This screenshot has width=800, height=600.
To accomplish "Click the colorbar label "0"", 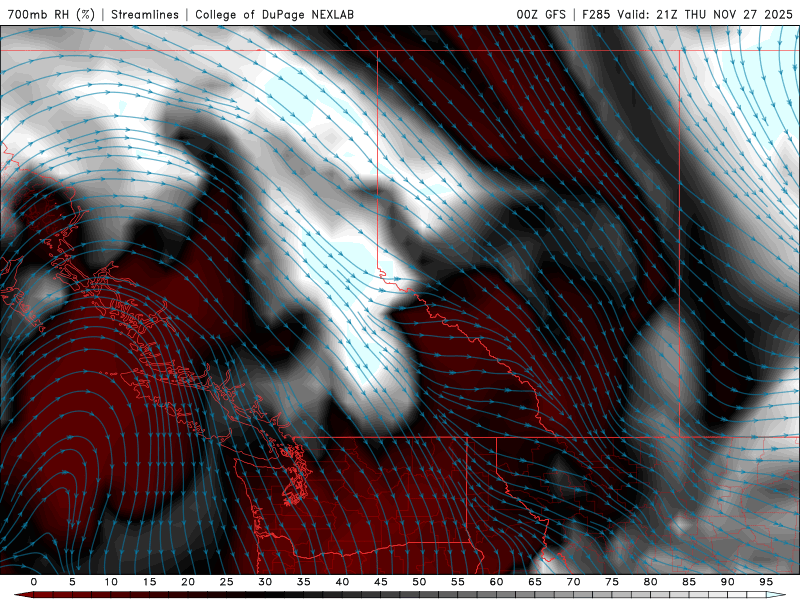I will [34, 582].
